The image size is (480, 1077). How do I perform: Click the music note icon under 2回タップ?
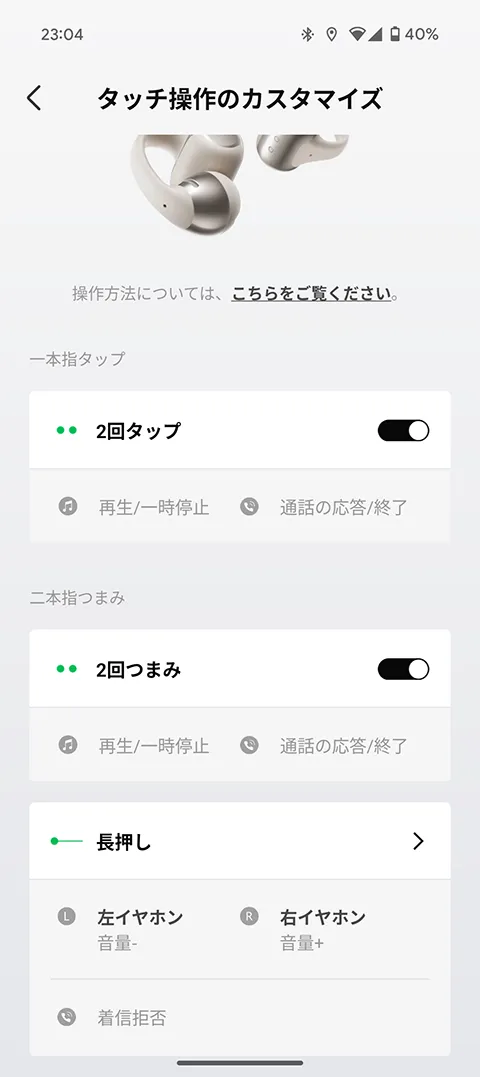click(x=67, y=507)
